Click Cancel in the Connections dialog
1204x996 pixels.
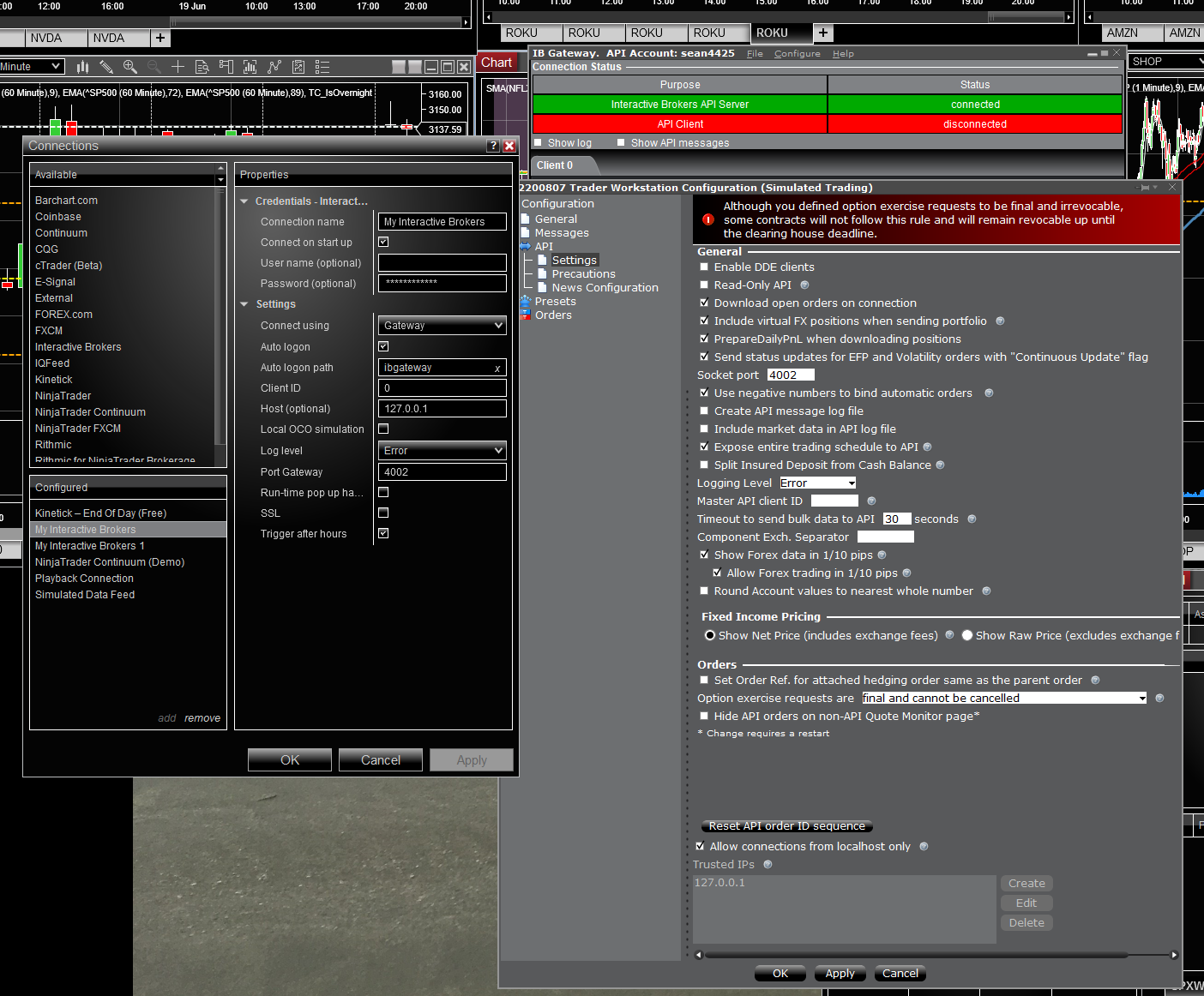tap(381, 760)
